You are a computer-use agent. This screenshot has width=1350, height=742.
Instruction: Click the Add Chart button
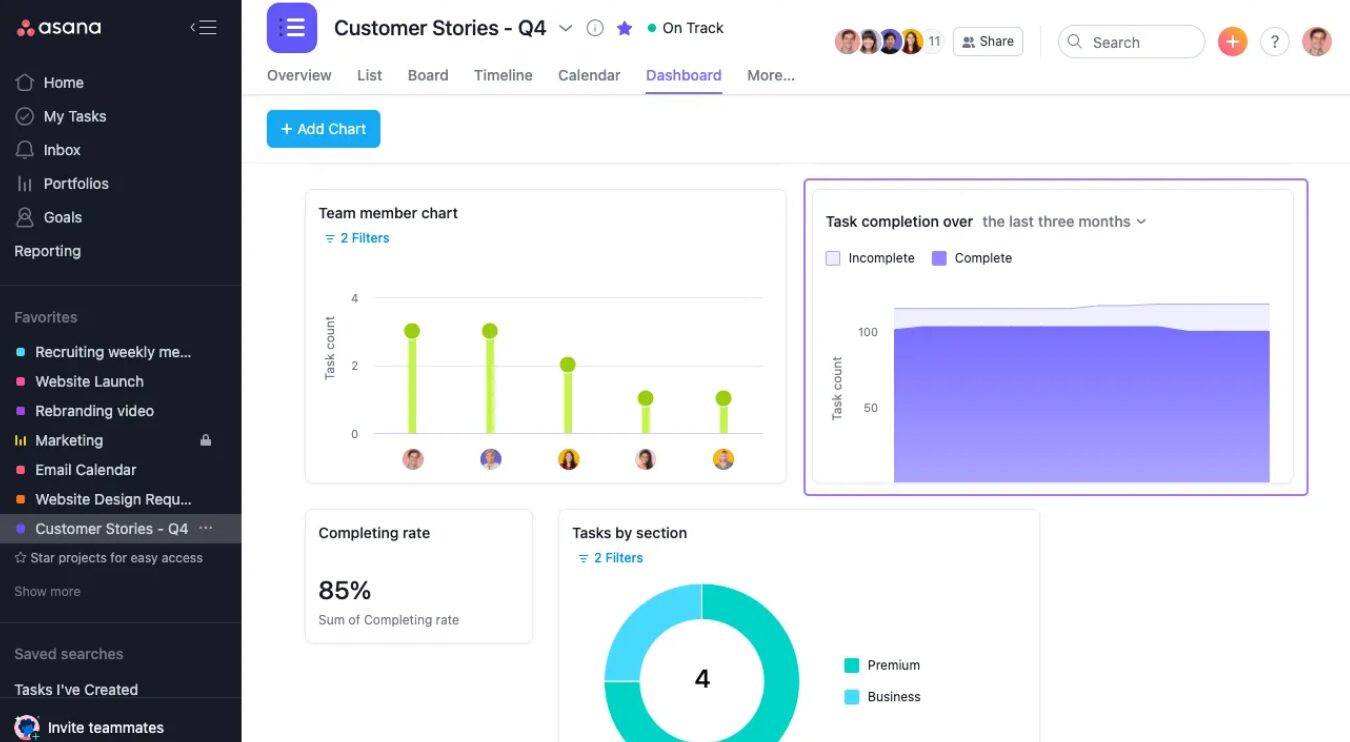[x=323, y=129]
